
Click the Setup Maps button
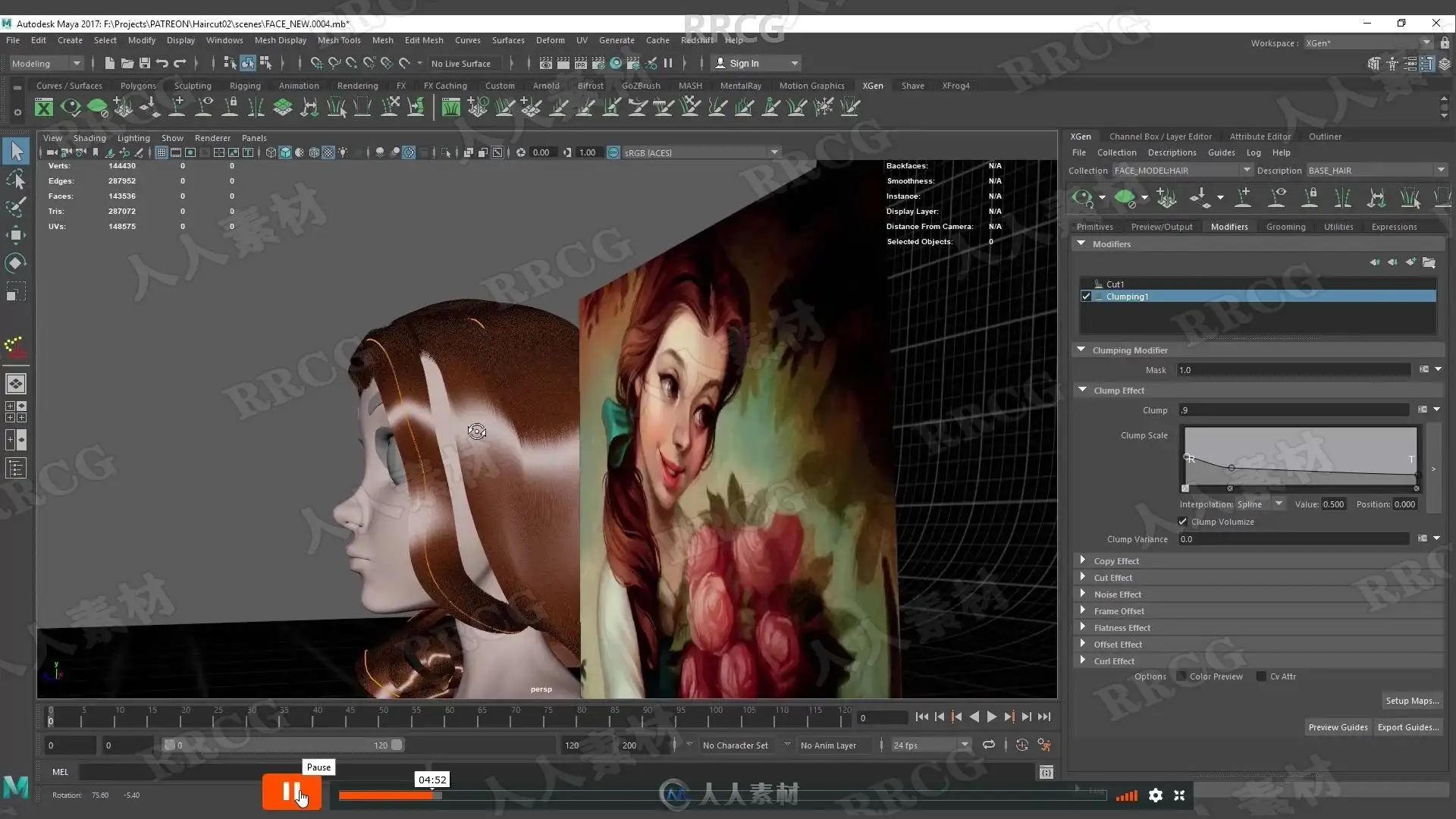pyautogui.click(x=1411, y=701)
